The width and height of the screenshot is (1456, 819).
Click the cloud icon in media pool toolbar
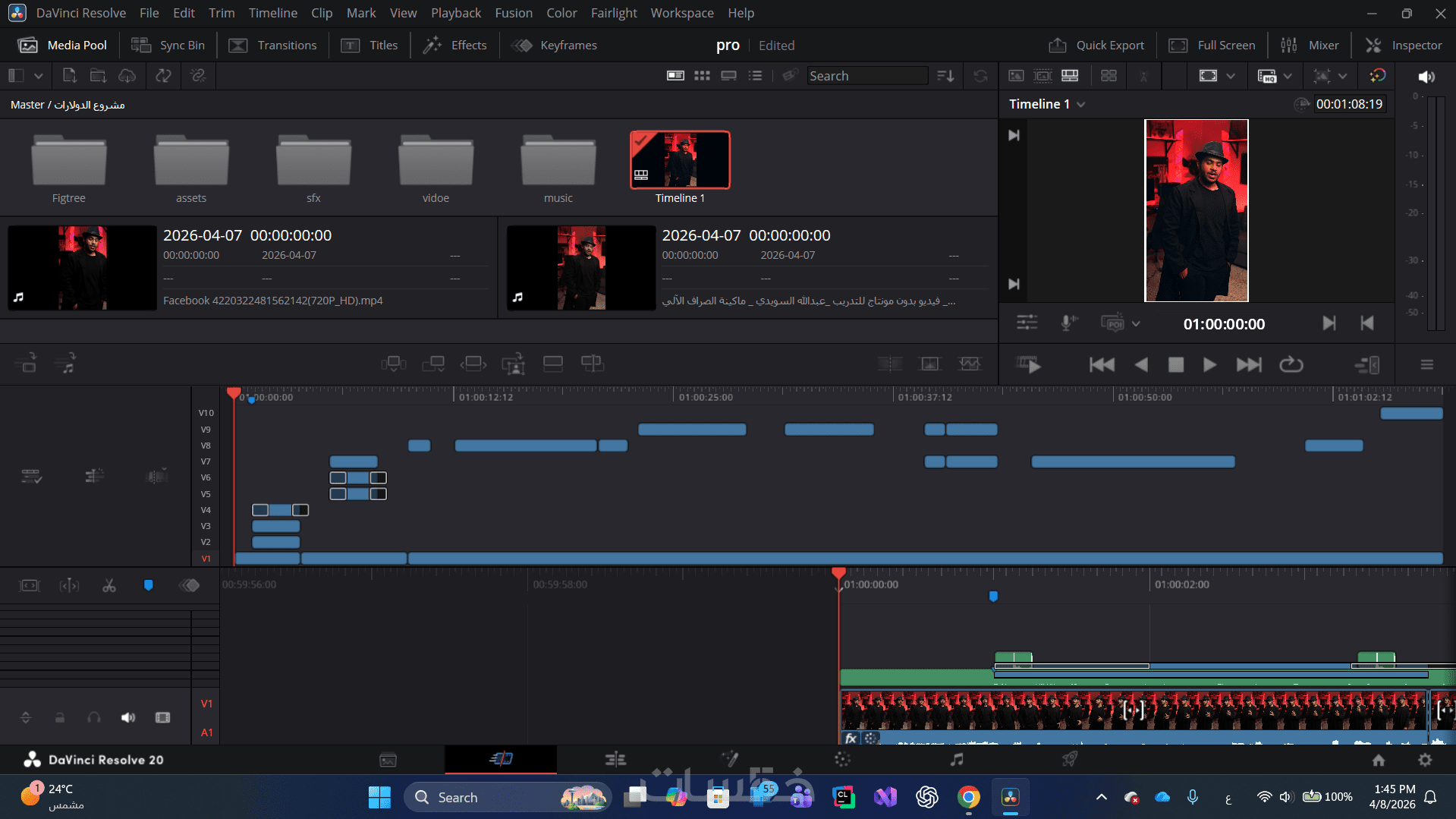tap(127, 75)
